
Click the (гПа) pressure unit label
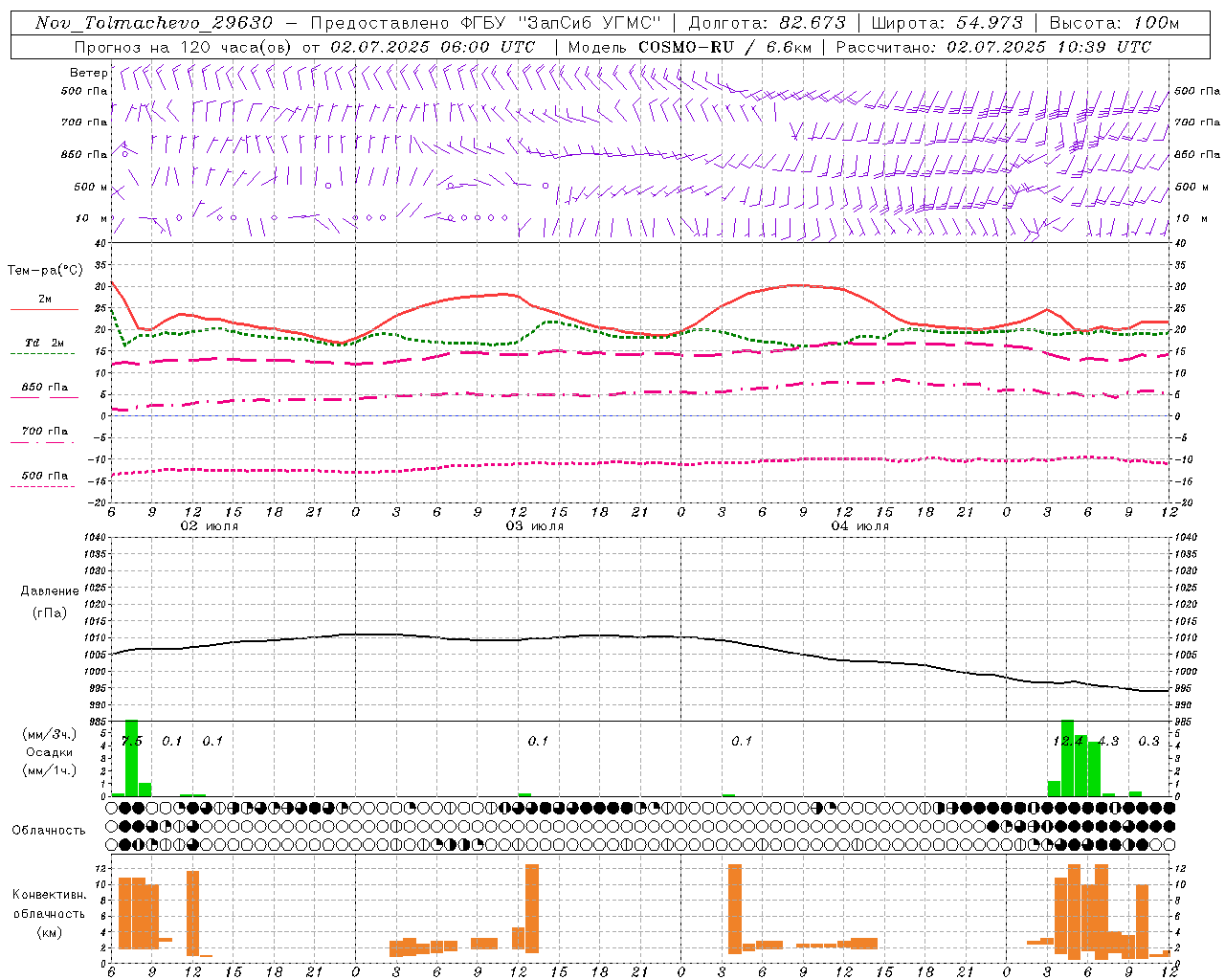click(x=50, y=612)
